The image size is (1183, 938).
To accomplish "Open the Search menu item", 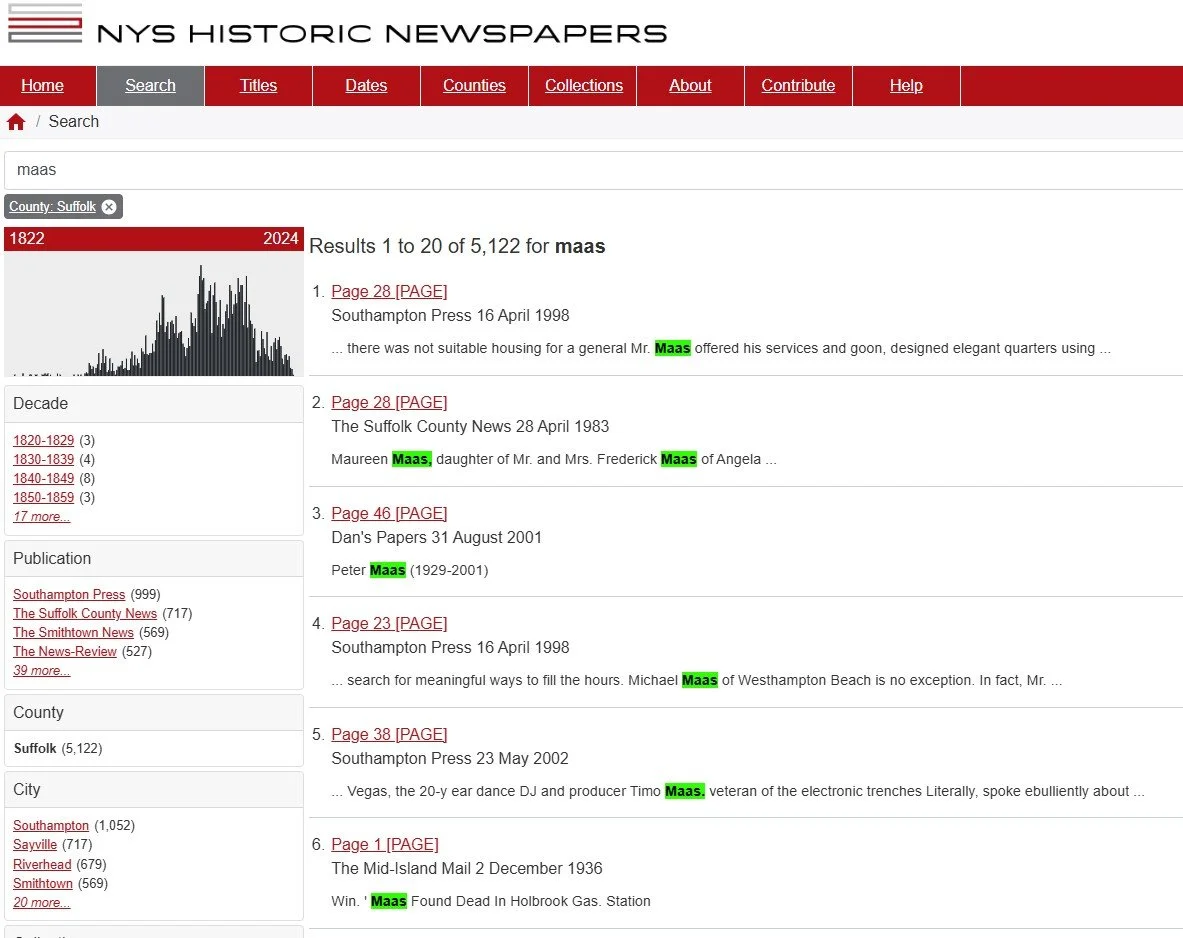I will point(150,85).
